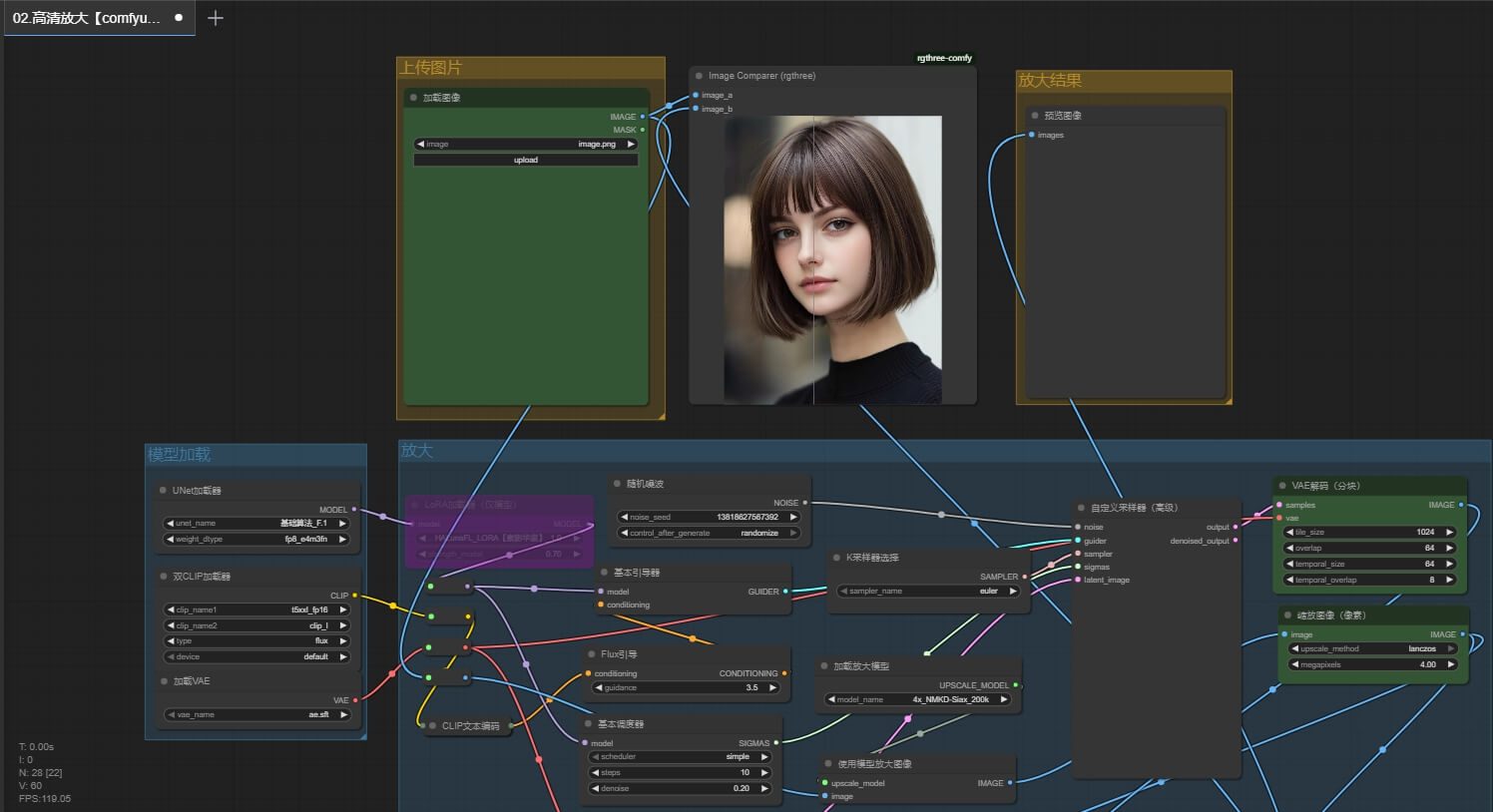This screenshot has width=1493, height=812.
Task: Select the 模型加载 group title
Action: tap(180, 455)
